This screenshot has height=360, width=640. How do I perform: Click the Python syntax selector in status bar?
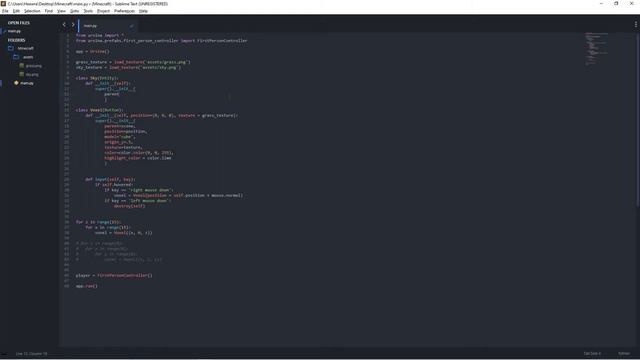pyautogui.click(x=624, y=353)
